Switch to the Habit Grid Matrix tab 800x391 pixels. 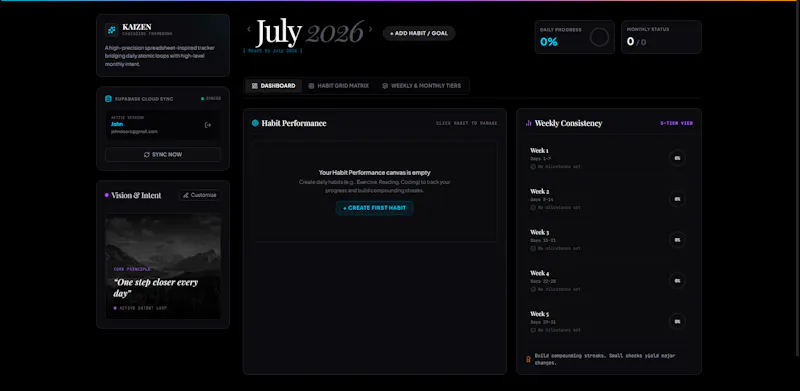[x=339, y=86]
